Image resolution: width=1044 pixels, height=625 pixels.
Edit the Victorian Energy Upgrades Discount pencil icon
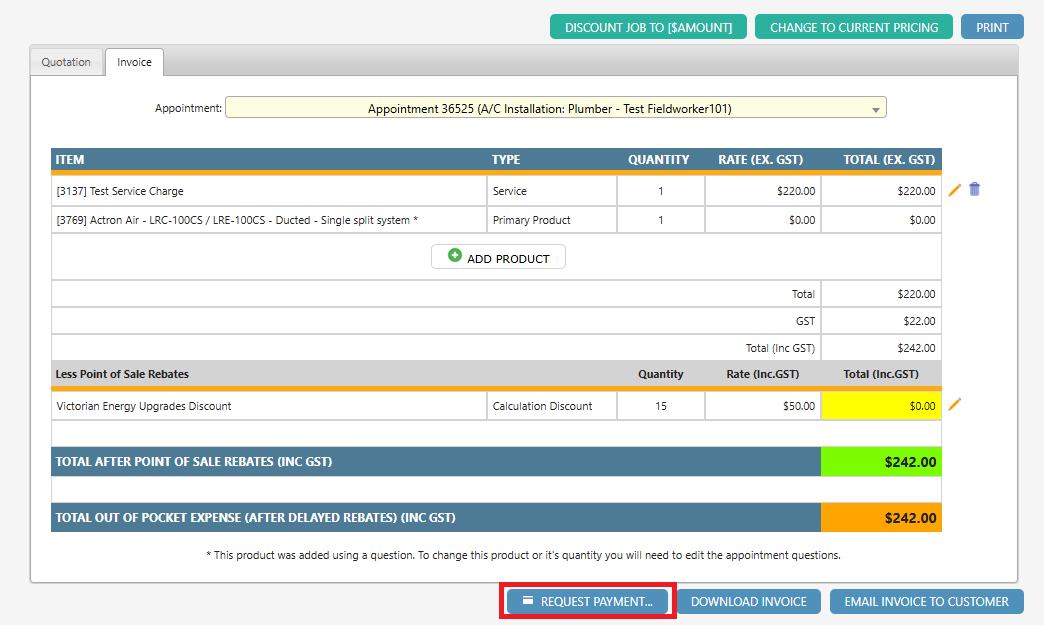[x=954, y=405]
